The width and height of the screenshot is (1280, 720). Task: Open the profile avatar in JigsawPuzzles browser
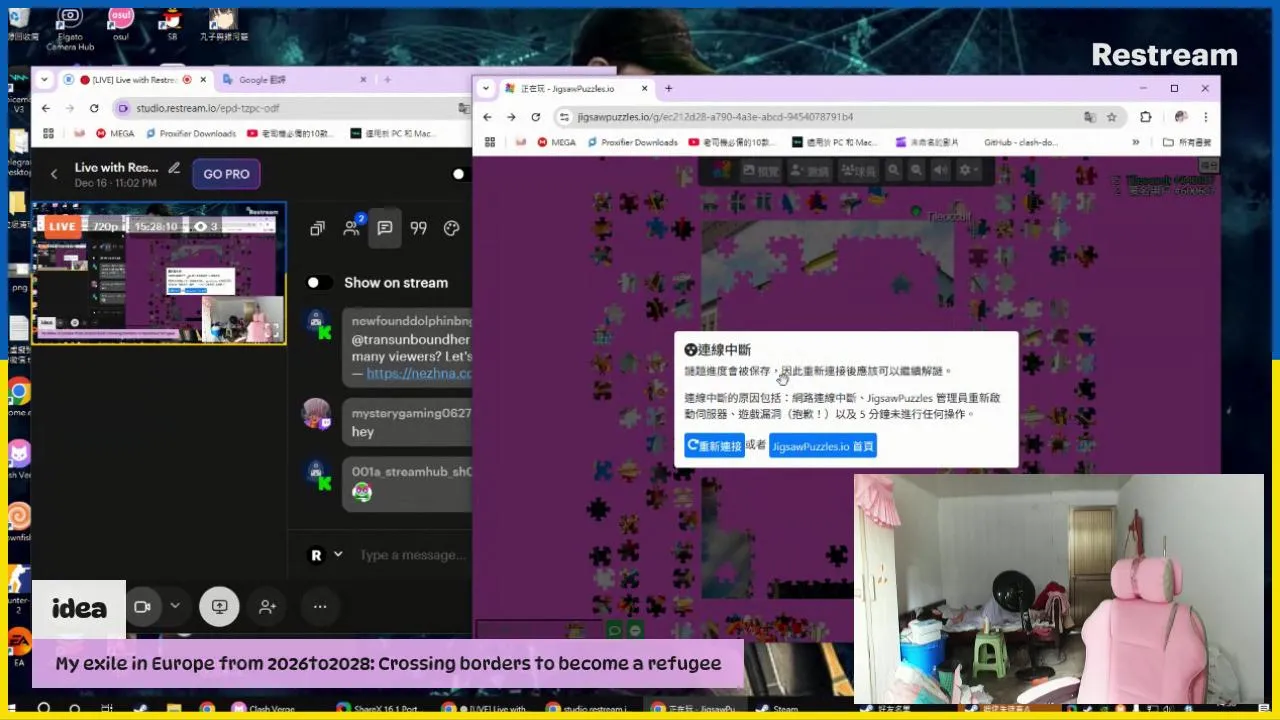1181,117
